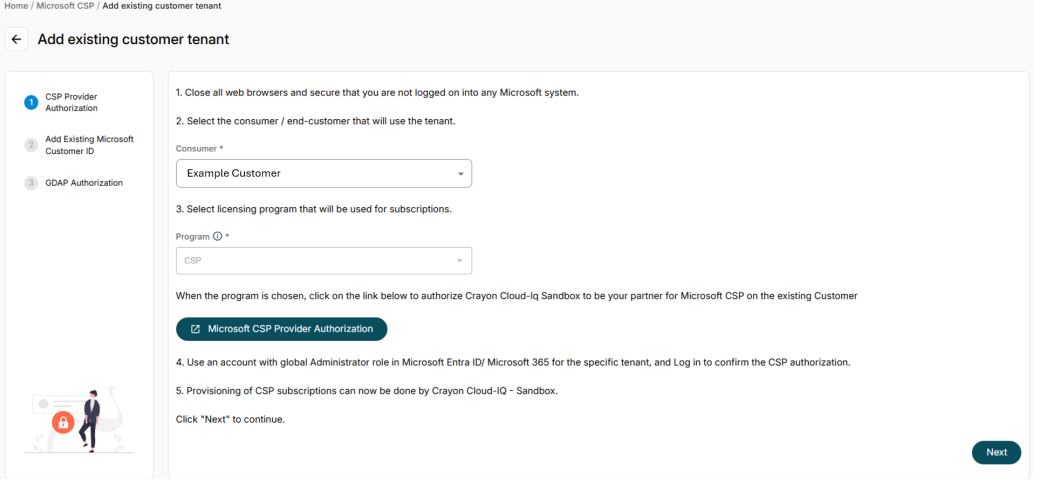Screen dimensions: 1041x493
Task: Click step 2 circle indicator
Action: click(31, 145)
